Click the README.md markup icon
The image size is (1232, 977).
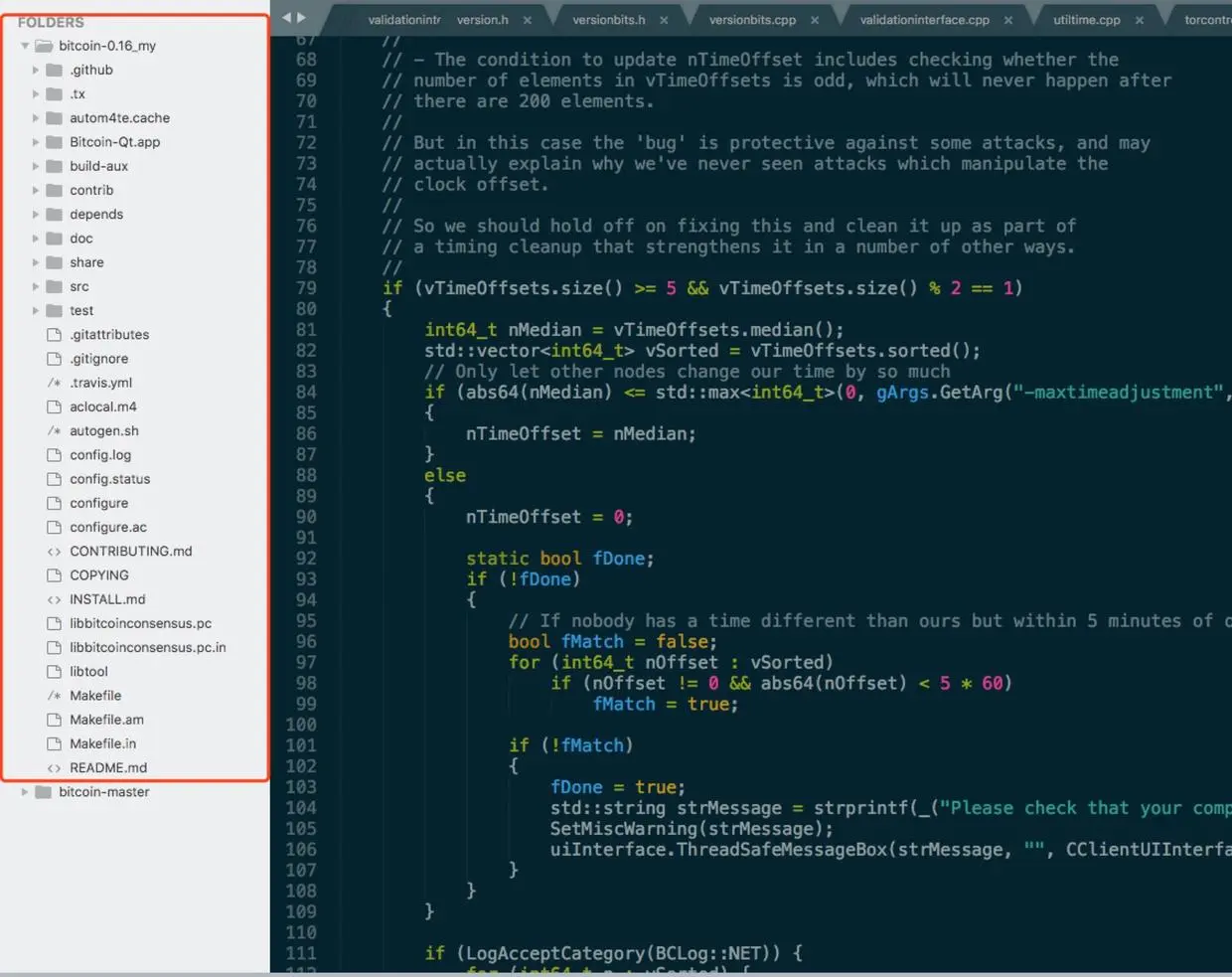pyautogui.click(x=54, y=768)
